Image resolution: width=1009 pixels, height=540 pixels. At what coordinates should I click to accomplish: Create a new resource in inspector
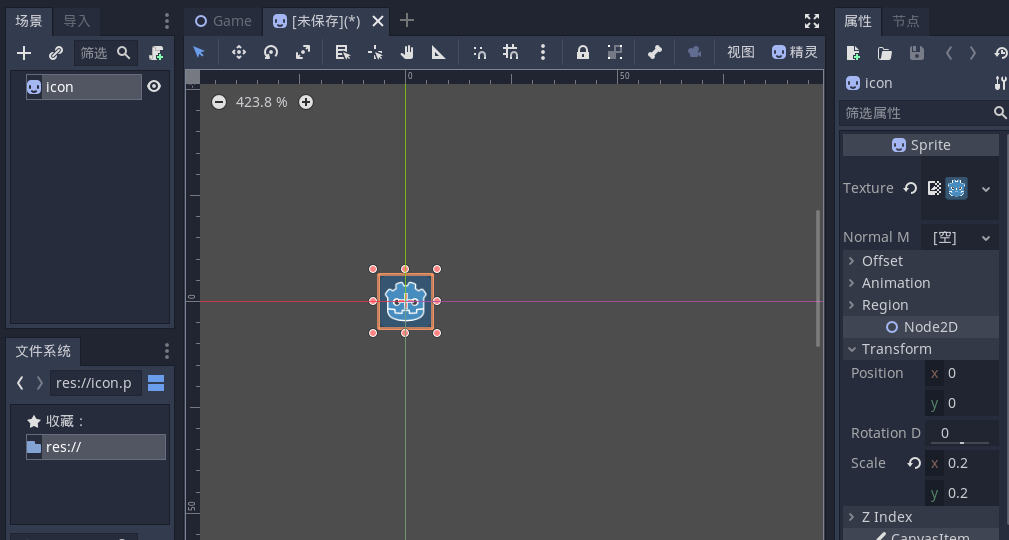[x=853, y=53]
